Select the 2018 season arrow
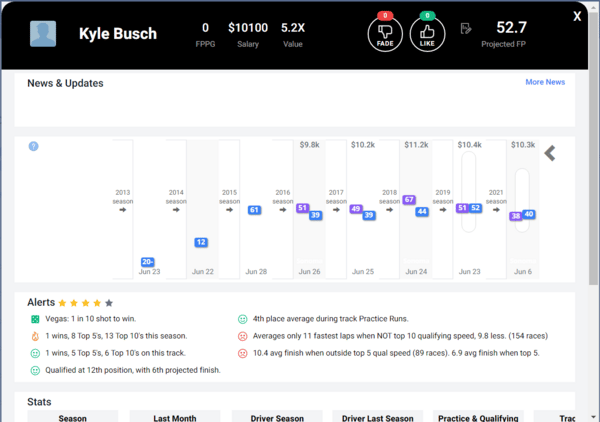Screen dimensions: 600x422 [390, 210]
